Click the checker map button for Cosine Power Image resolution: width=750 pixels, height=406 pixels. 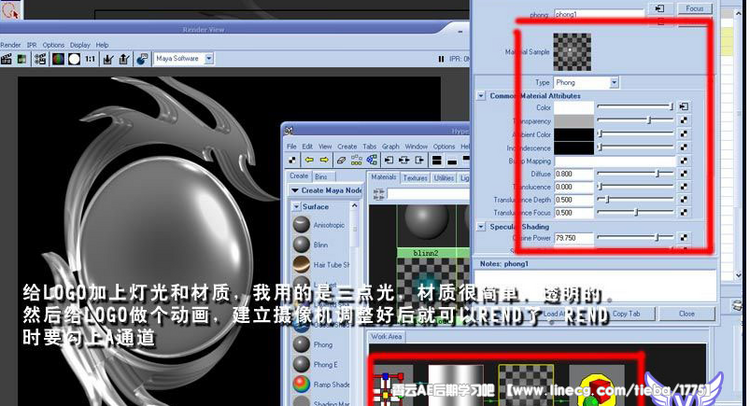(x=684, y=237)
